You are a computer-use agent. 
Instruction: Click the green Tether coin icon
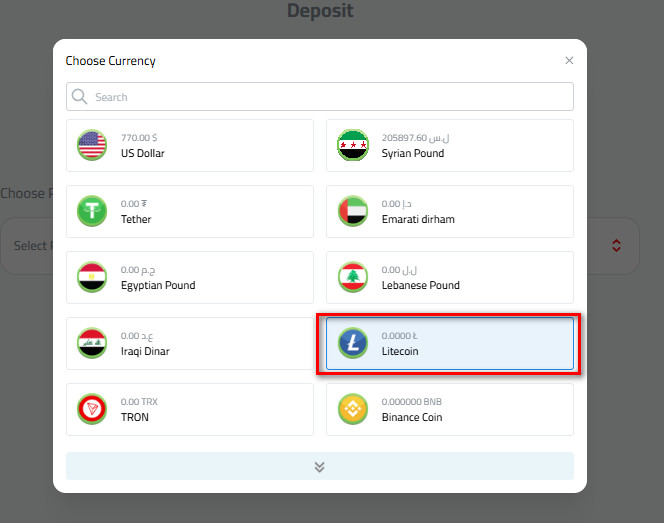(92, 212)
